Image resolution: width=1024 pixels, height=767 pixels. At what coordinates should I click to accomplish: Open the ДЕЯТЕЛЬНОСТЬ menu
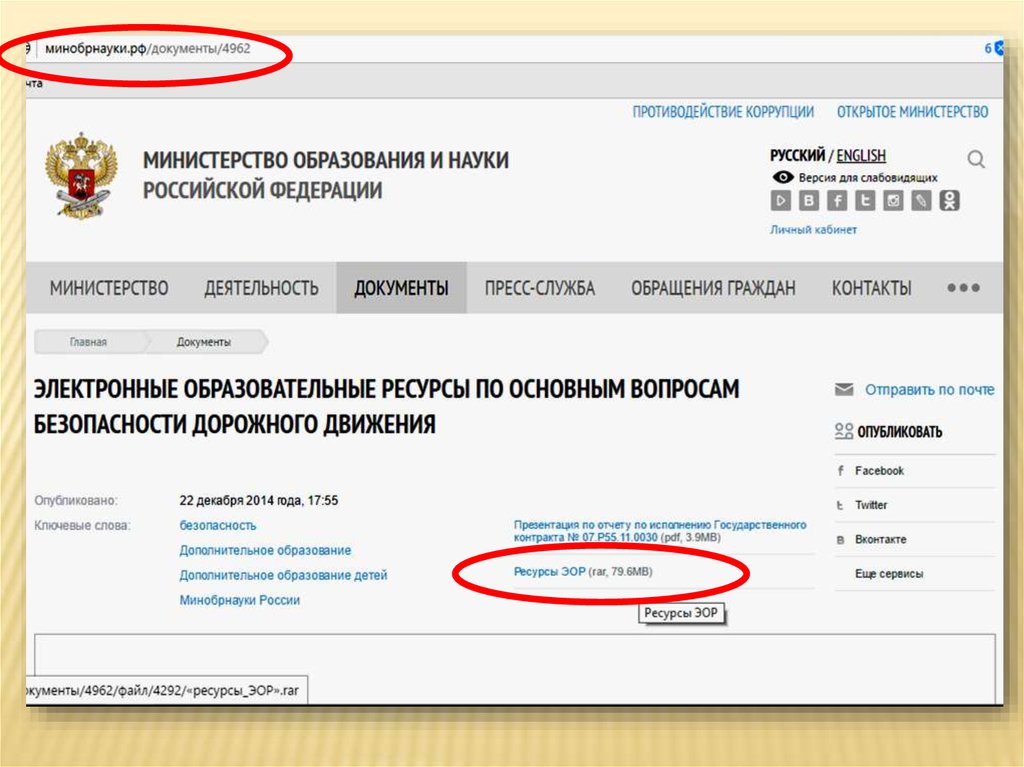(261, 288)
